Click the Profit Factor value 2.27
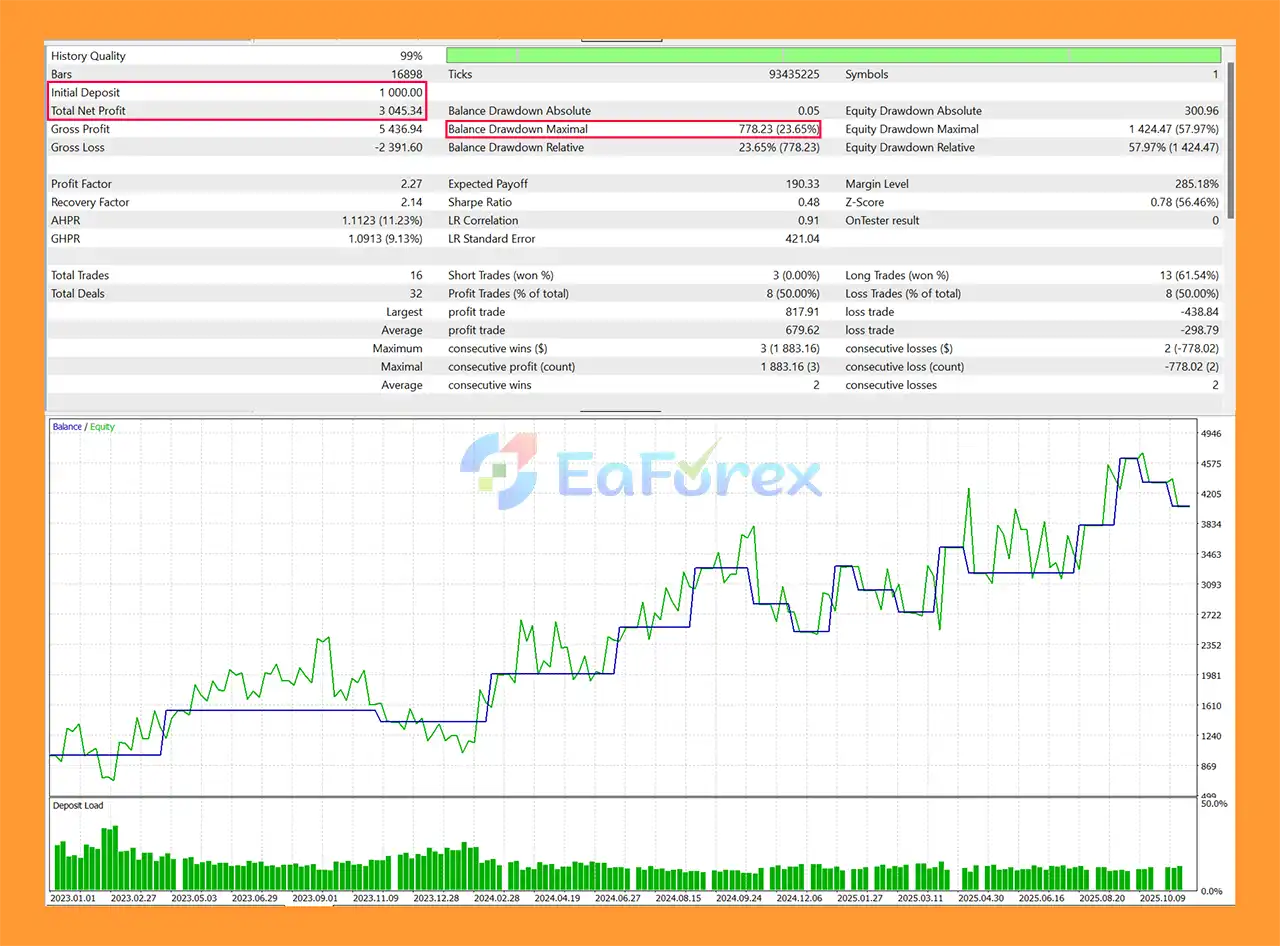This screenshot has width=1280, height=946. click(x=412, y=183)
